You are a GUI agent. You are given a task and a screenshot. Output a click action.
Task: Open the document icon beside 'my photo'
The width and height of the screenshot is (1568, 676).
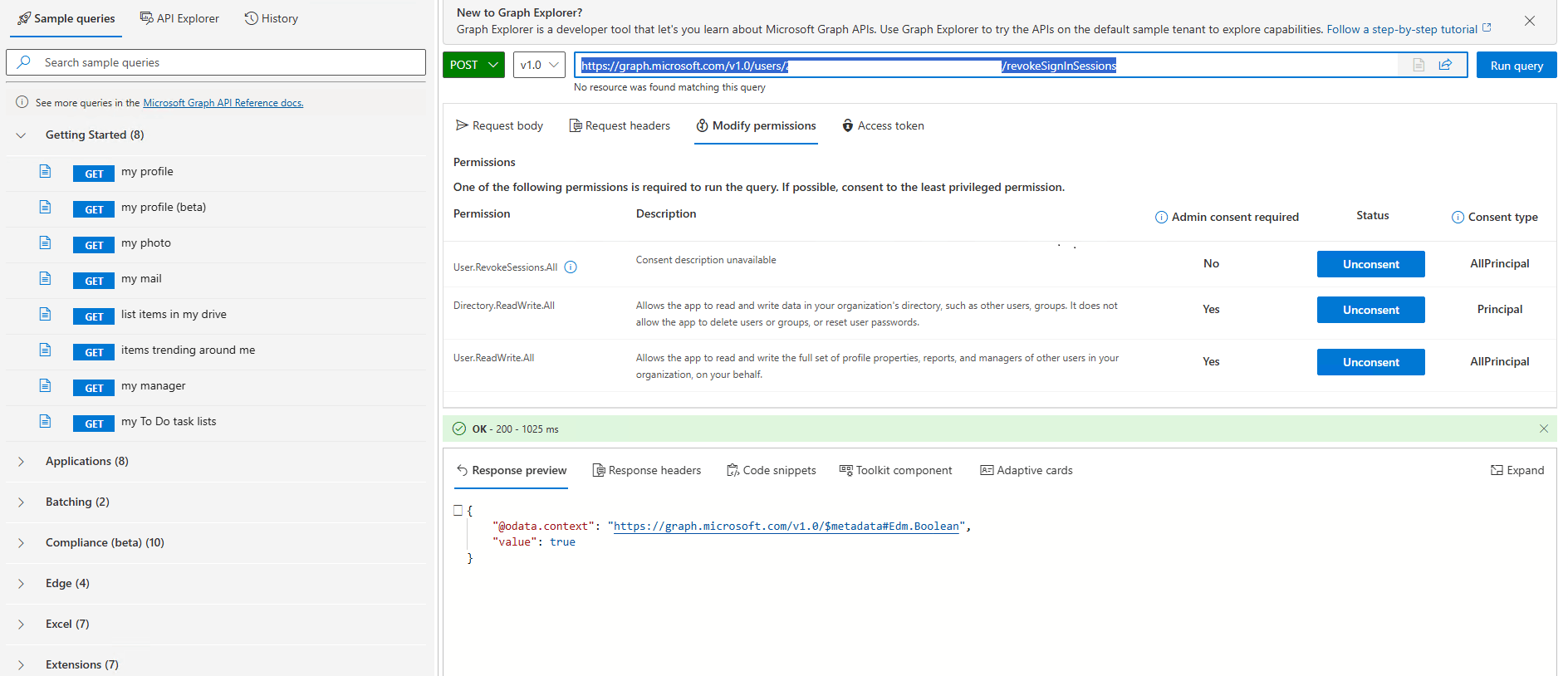(45, 242)
